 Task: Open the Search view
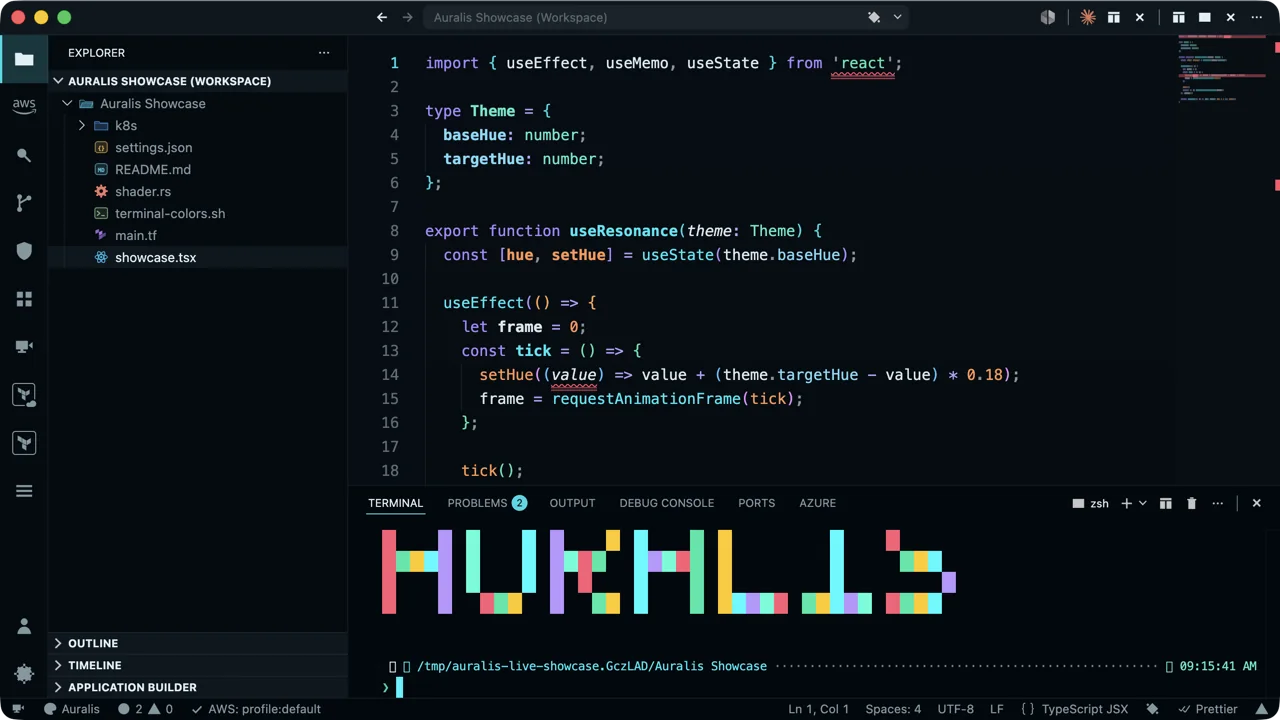(x=24, y=155)
